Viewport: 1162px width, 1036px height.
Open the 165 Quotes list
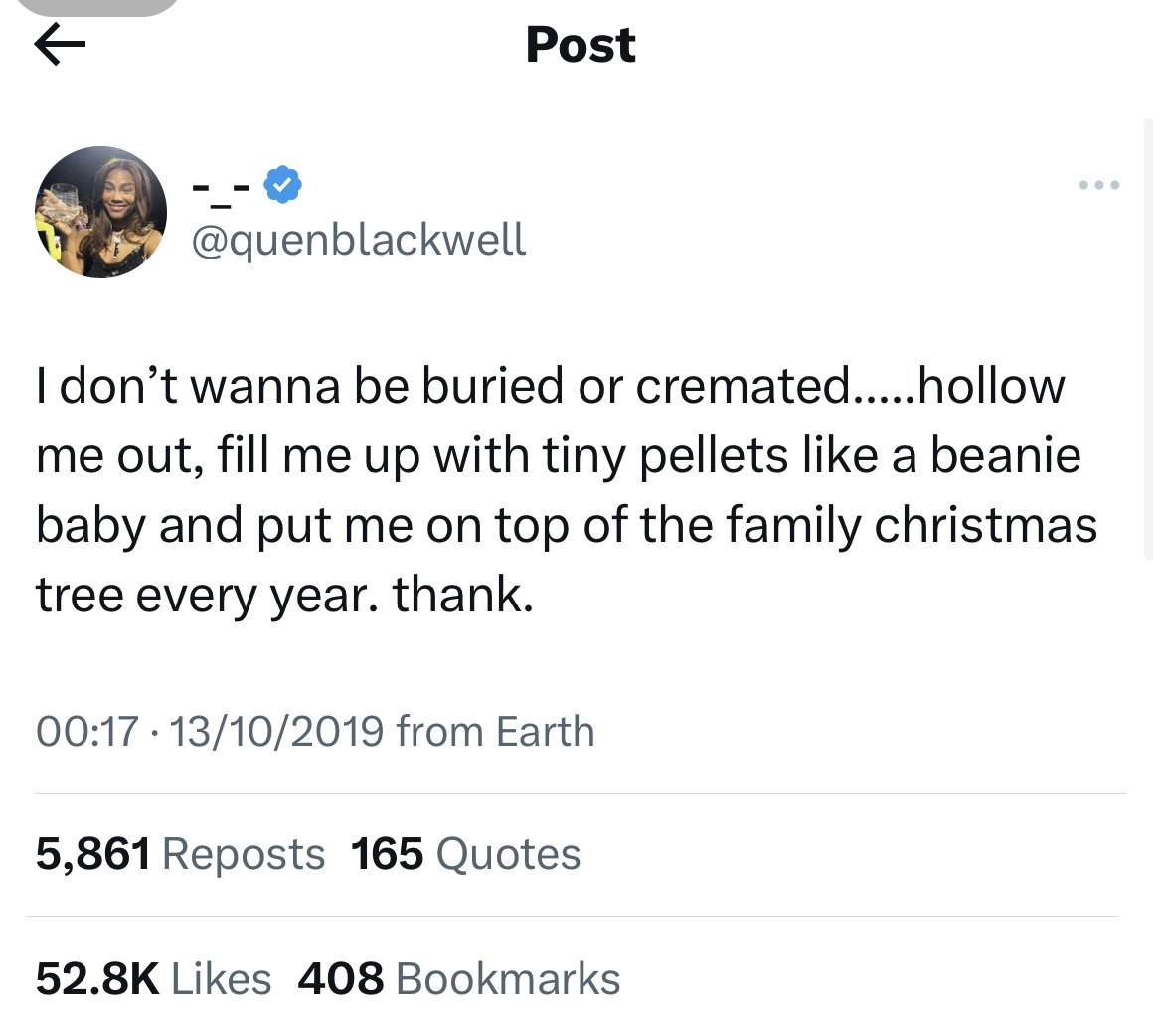click(x=386, y=853)
